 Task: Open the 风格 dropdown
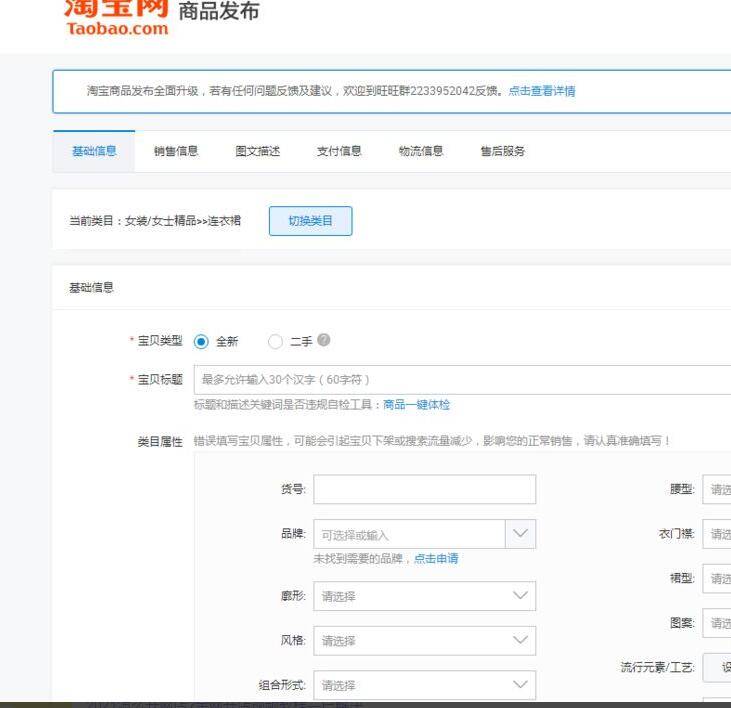(x=425, y=640)
